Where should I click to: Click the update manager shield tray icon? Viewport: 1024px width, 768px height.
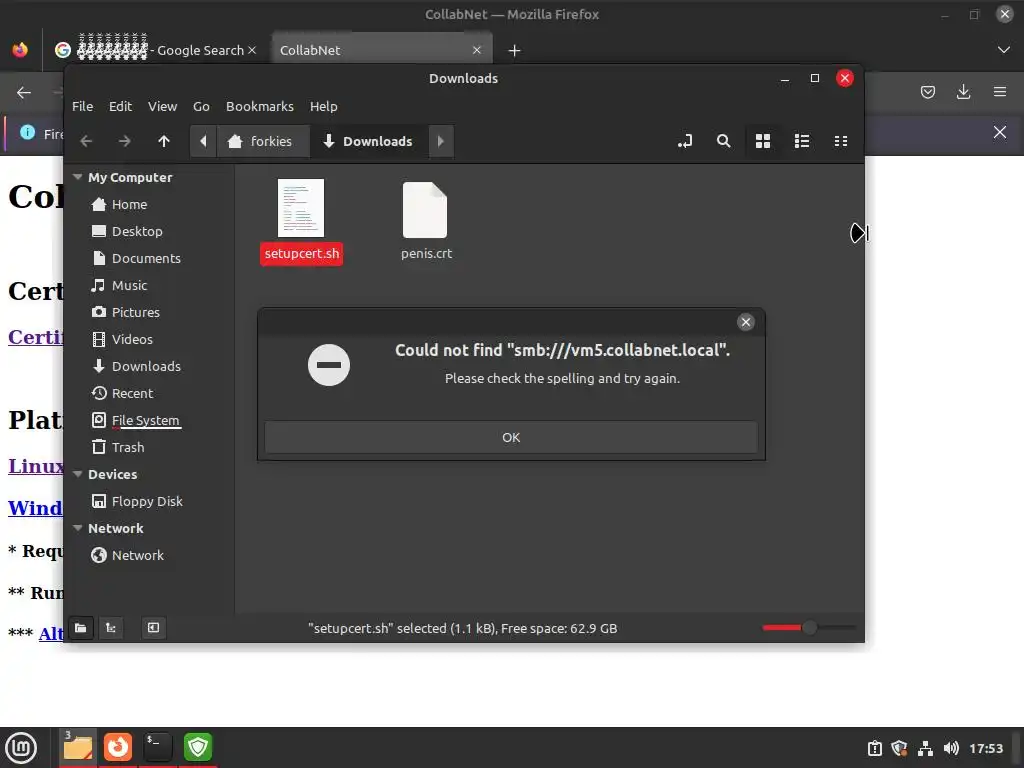click(x=899, y=748)
